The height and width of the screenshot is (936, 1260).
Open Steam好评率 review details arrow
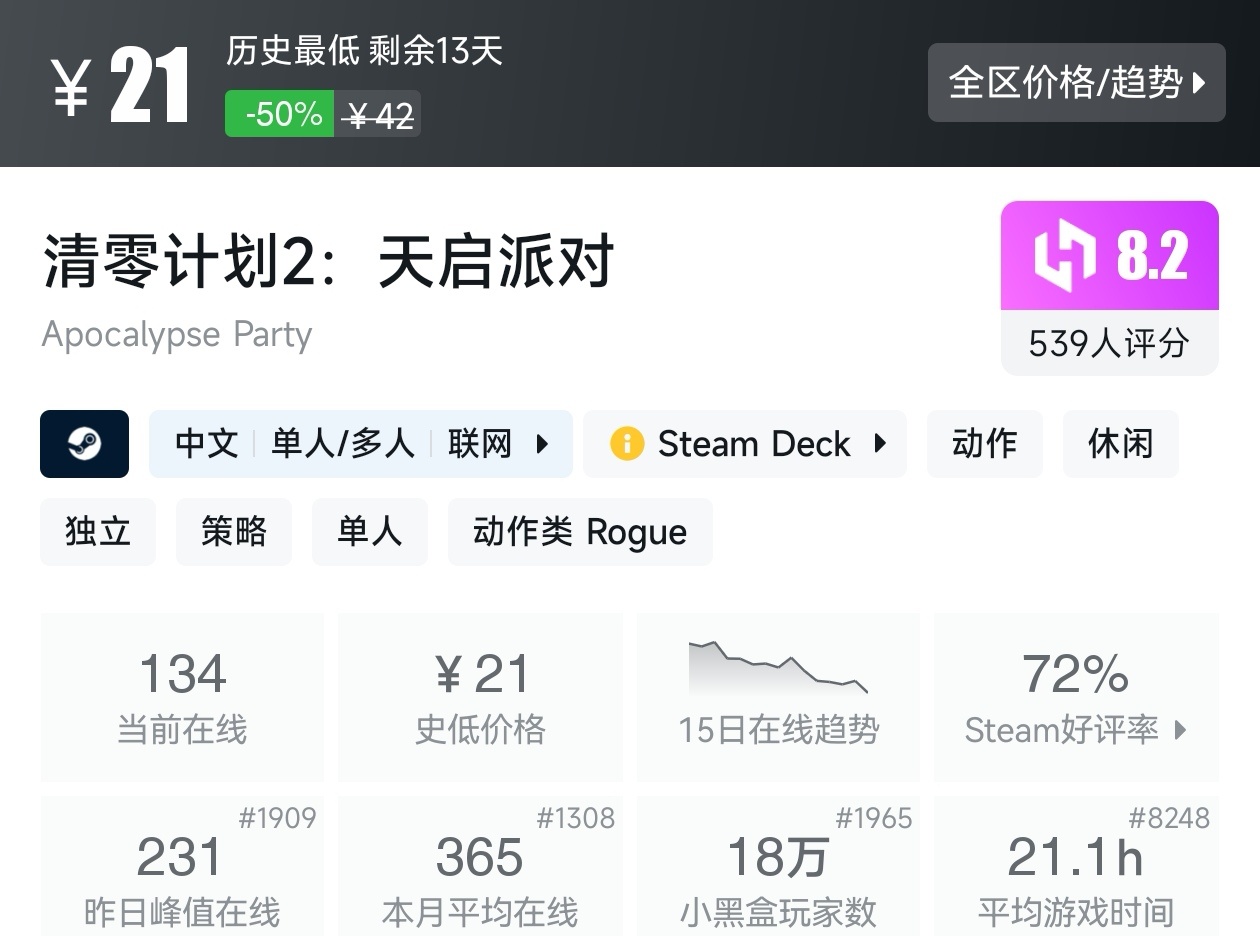click(1180, 730)
